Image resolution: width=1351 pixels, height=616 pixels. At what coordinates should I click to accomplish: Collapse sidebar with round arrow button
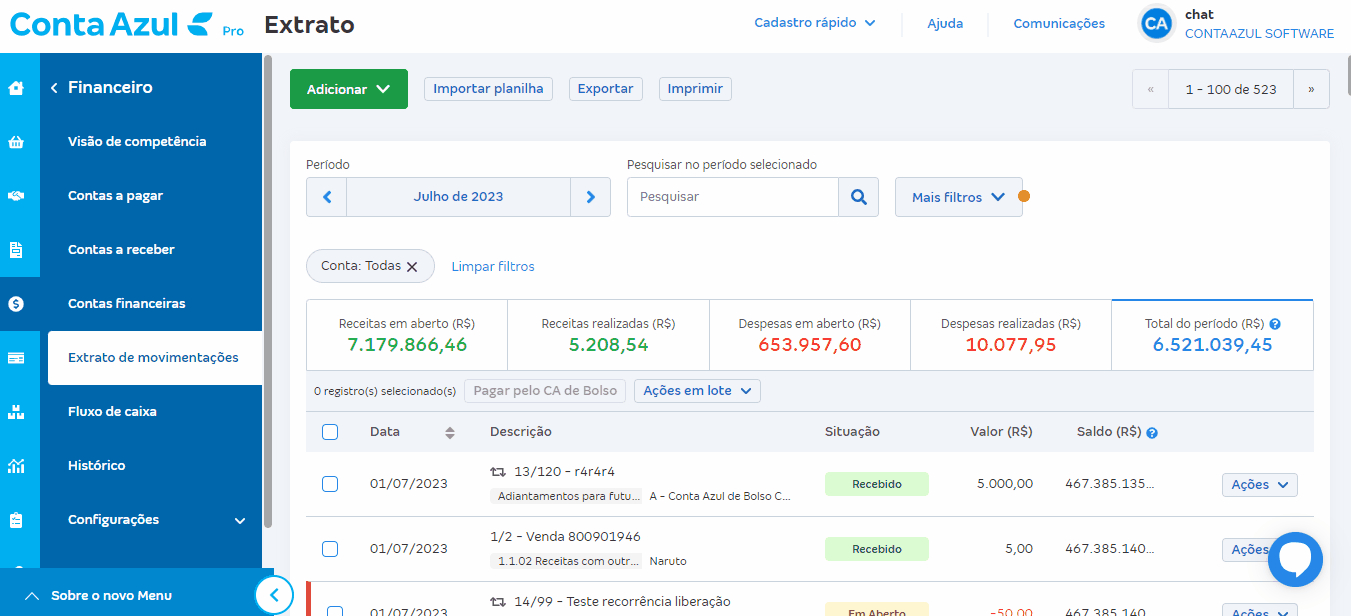274,596
